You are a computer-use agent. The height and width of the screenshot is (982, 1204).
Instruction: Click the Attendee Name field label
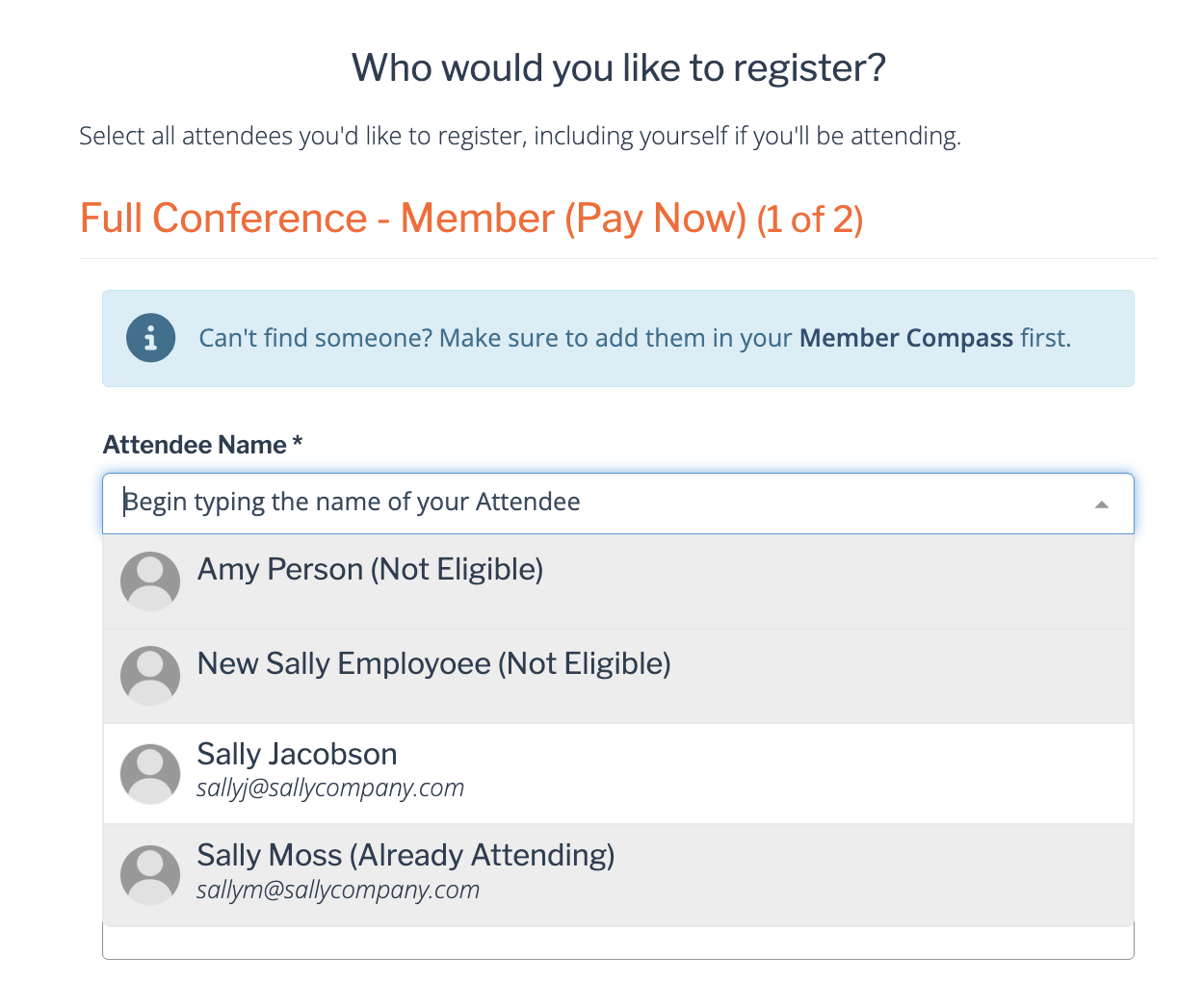tap(203, 445)
